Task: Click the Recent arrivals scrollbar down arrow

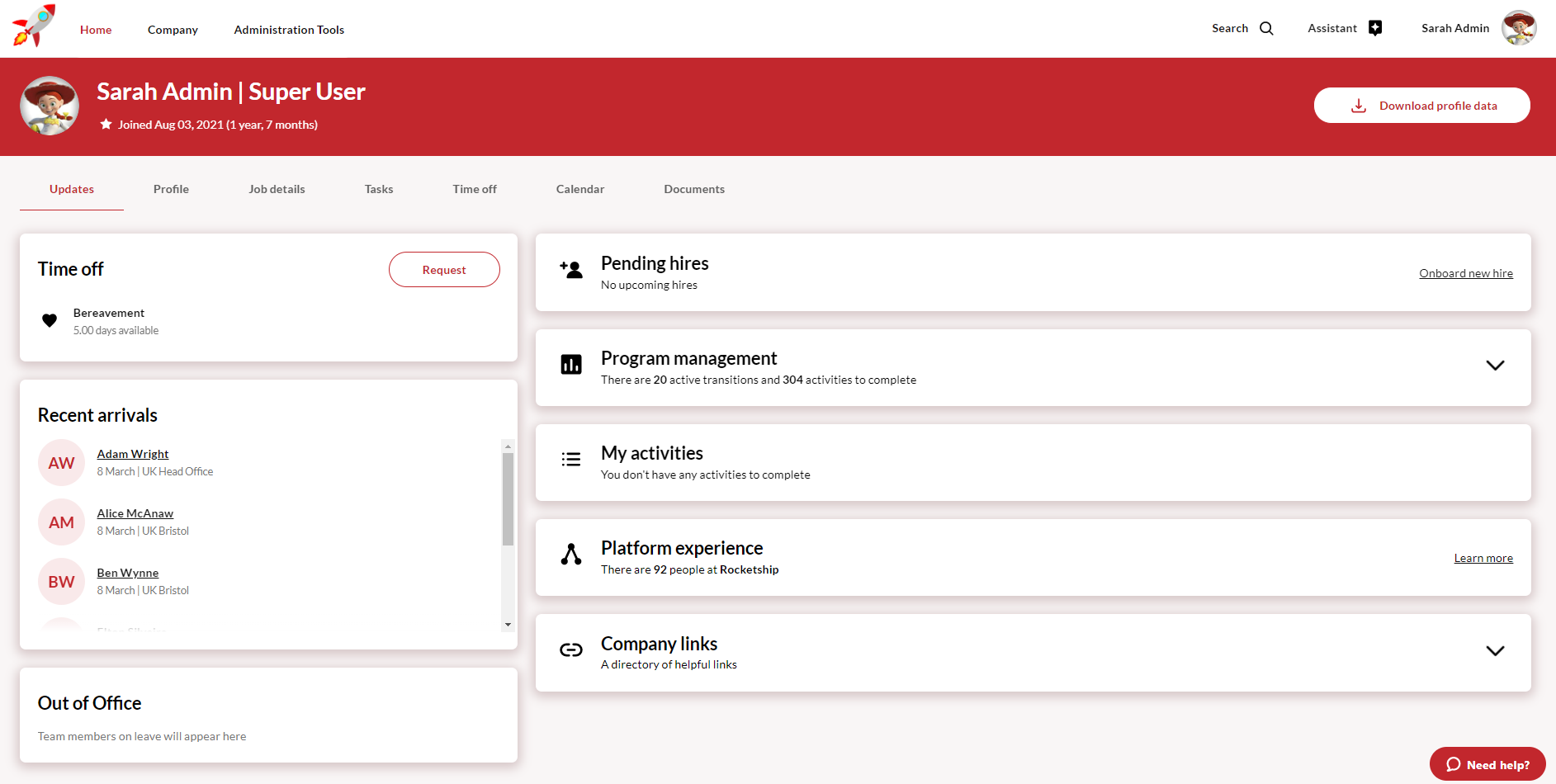Action: click(x=508, y=625)
